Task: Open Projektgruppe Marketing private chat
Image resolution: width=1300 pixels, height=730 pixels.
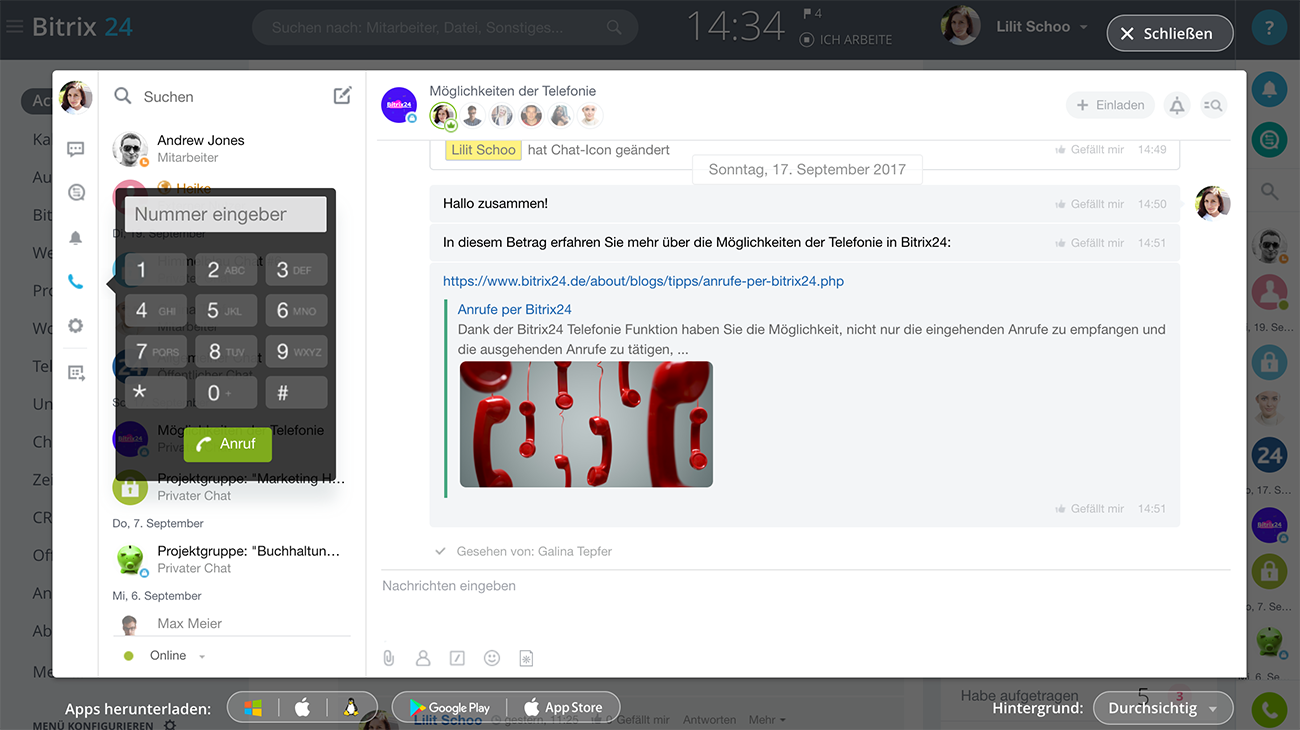Action: 231,487
